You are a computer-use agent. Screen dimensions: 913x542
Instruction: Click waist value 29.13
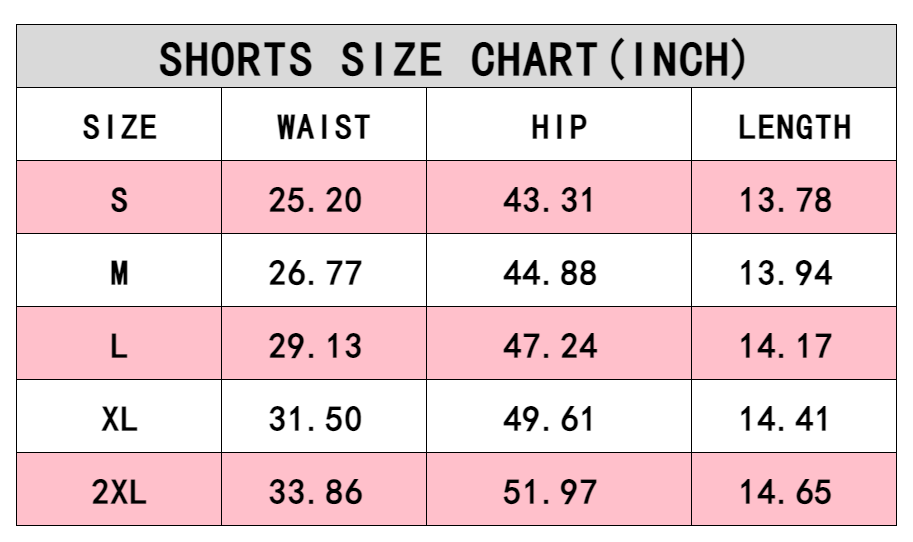(315, 346)
